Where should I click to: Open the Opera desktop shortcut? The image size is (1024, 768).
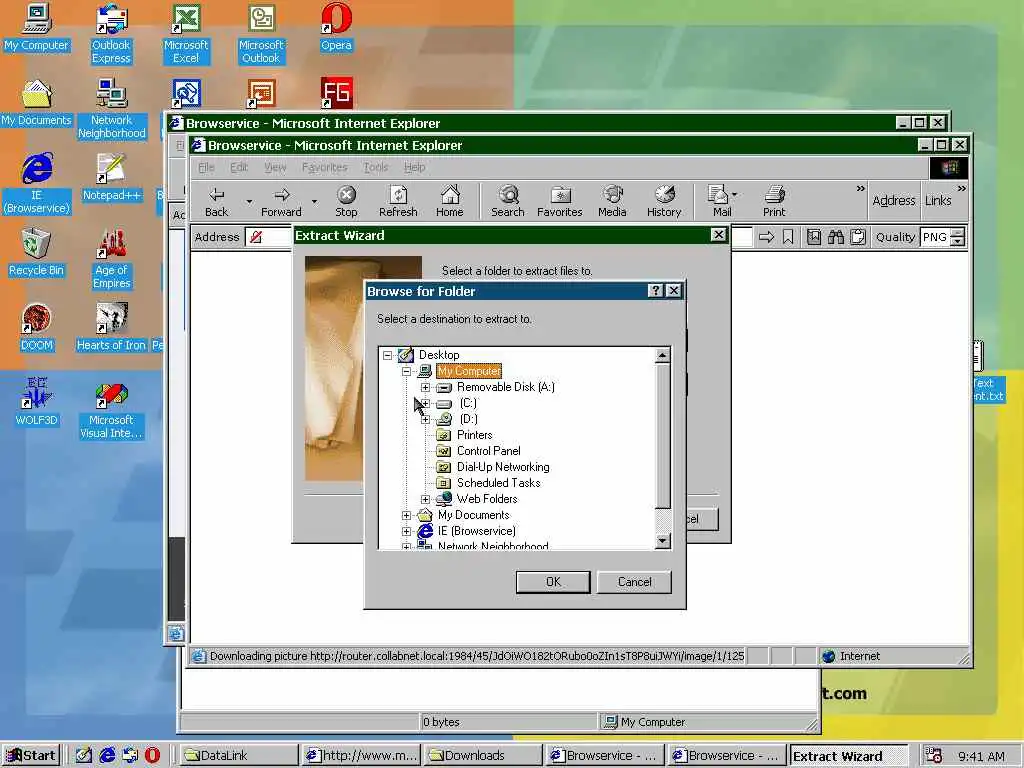point(336,29)
